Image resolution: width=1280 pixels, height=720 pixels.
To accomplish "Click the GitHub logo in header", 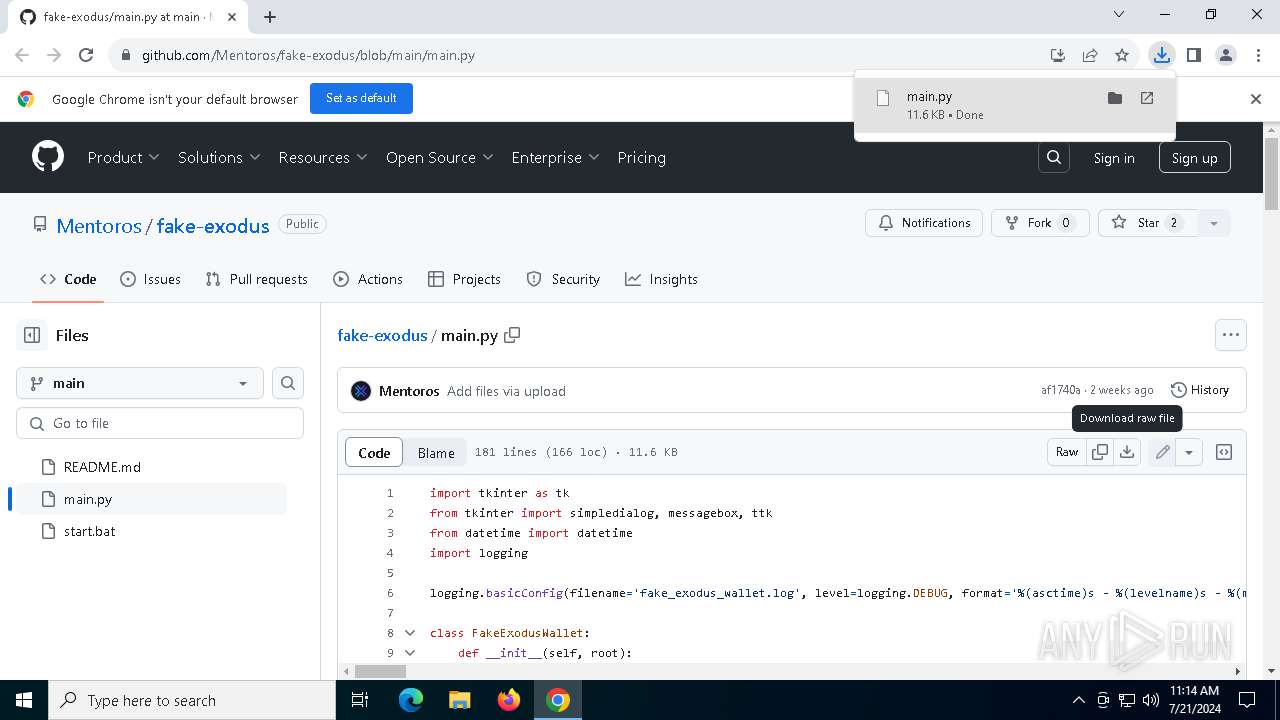I will (x=48, y=157).
